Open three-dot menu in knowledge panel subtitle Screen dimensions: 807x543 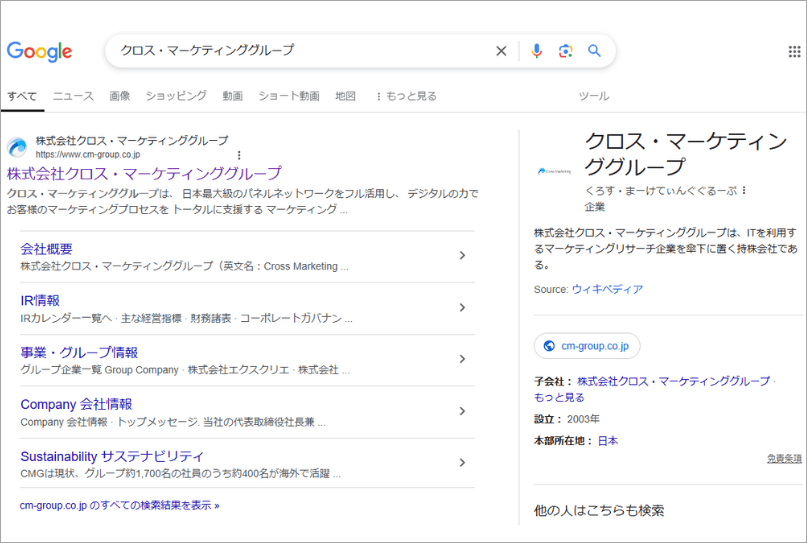coord(744,190)
